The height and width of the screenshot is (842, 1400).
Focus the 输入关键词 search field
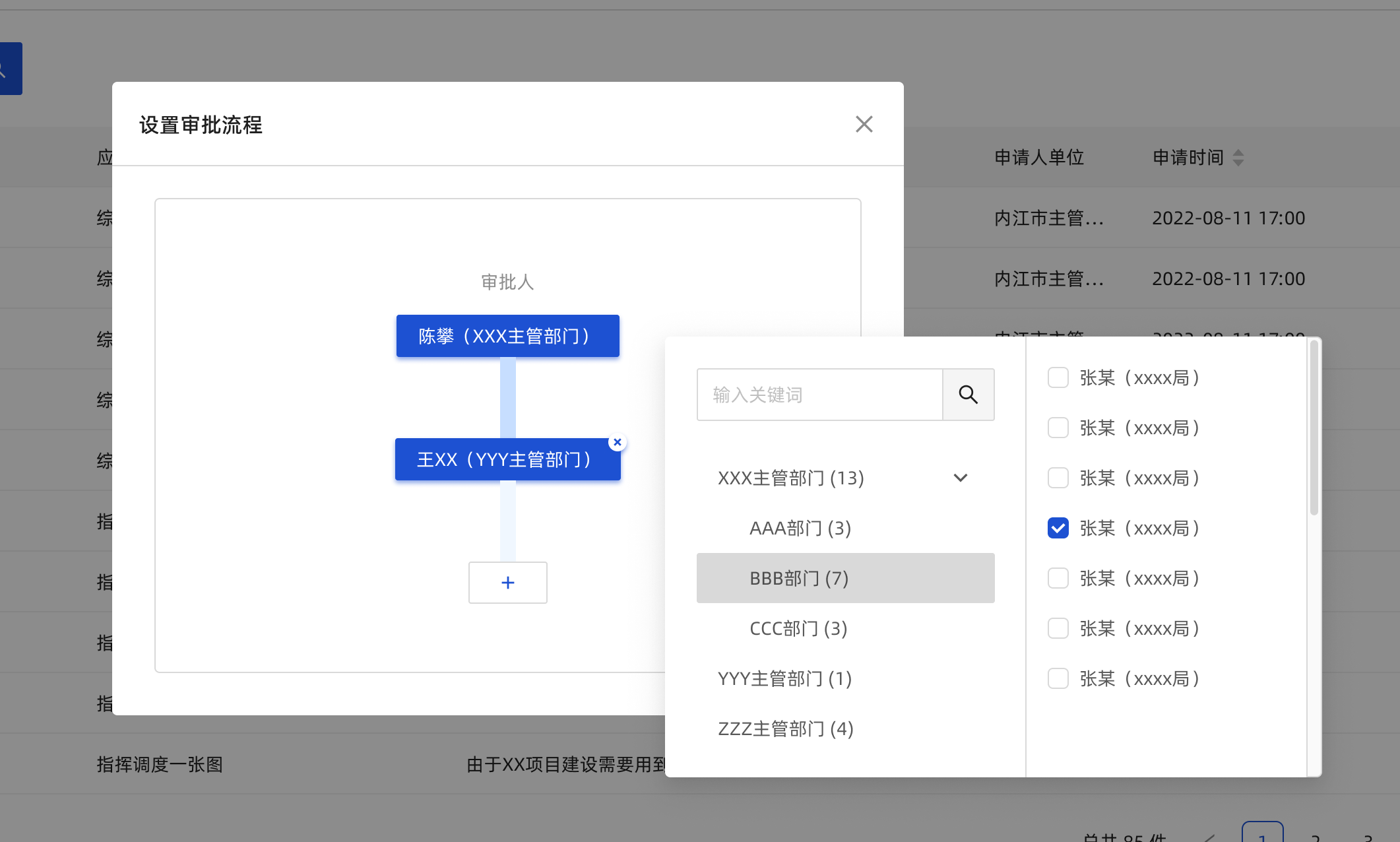tap(819, 395)
